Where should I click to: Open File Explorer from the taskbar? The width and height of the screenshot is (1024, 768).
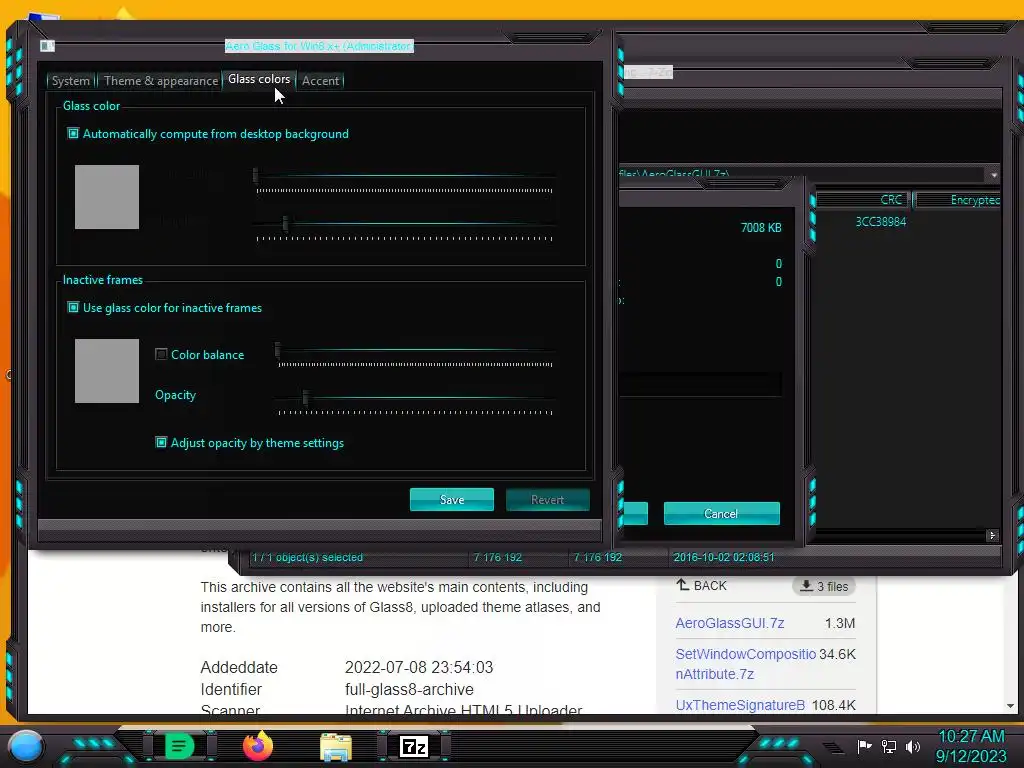click(x=336, y=746)
